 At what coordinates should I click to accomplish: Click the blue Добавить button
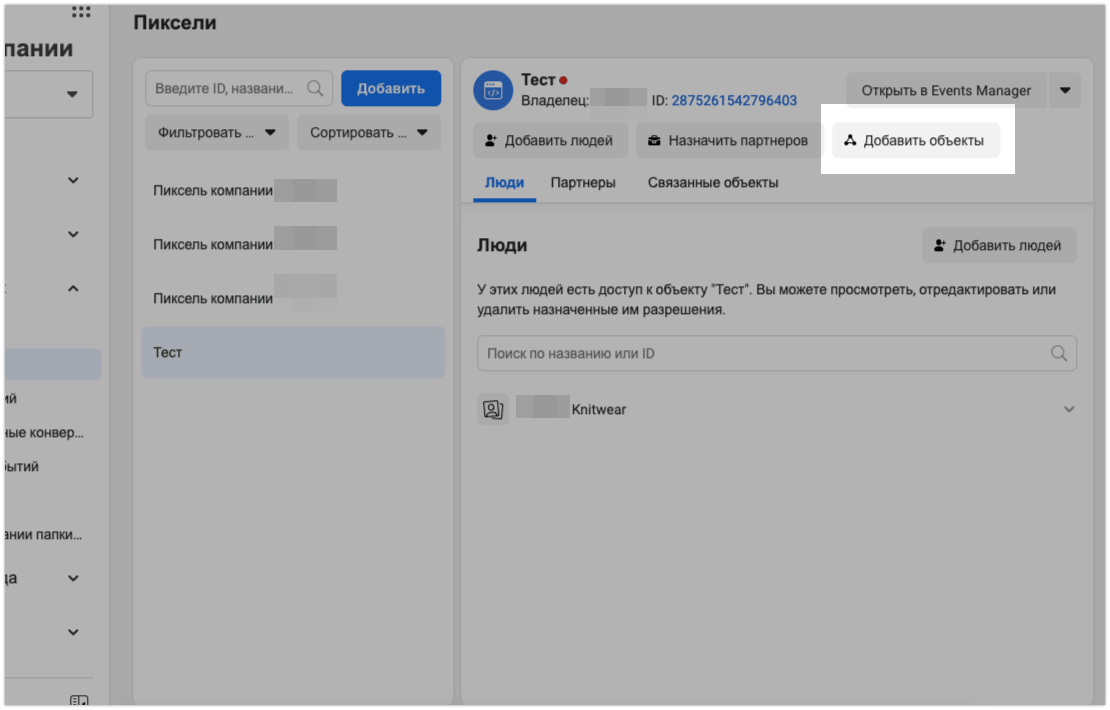point(391,88)
